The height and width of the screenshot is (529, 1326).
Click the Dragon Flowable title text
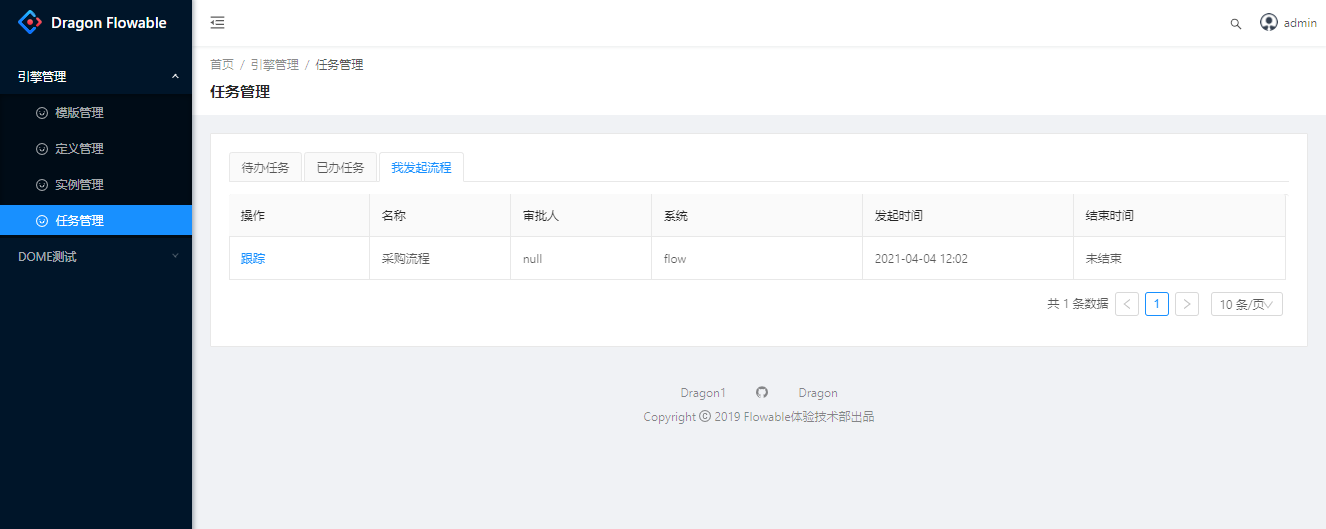click(x=109, y=23)
